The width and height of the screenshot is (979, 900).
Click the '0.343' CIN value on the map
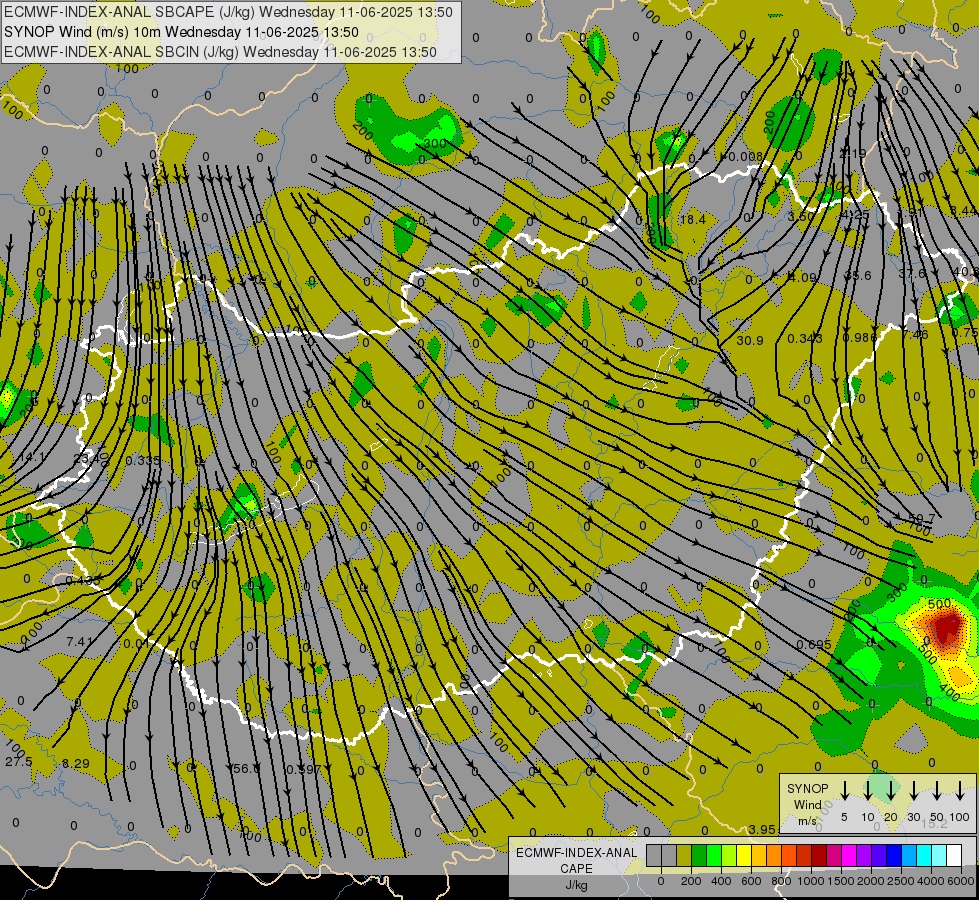click(804, 339)
